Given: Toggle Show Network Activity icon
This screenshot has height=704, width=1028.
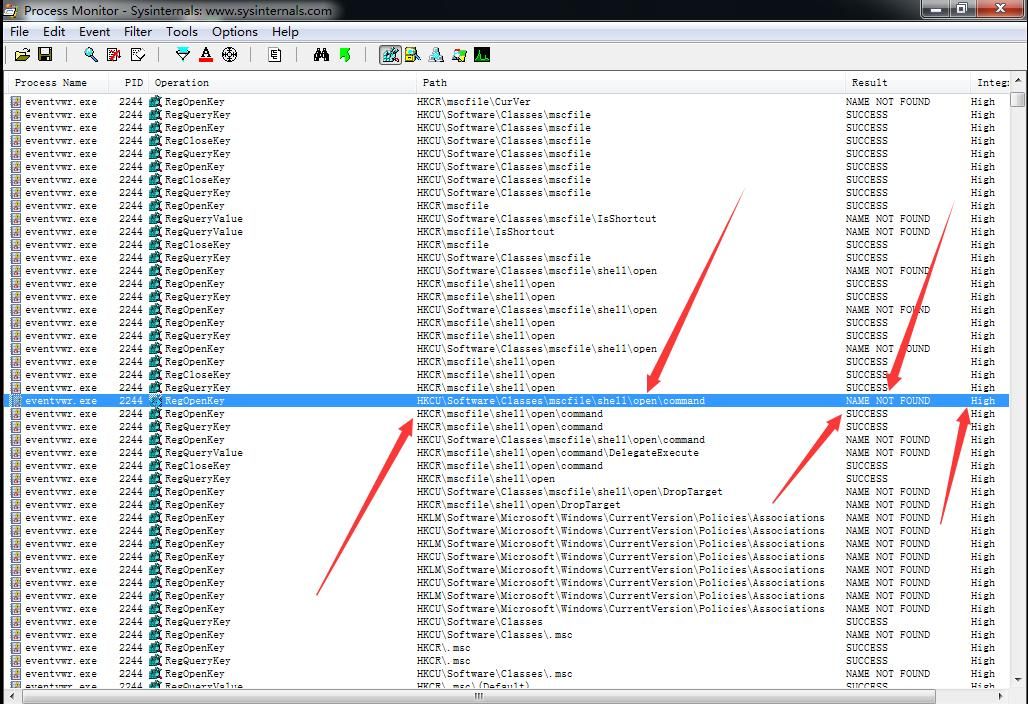Looking at the screenshot, I should [x=436, y=55].
